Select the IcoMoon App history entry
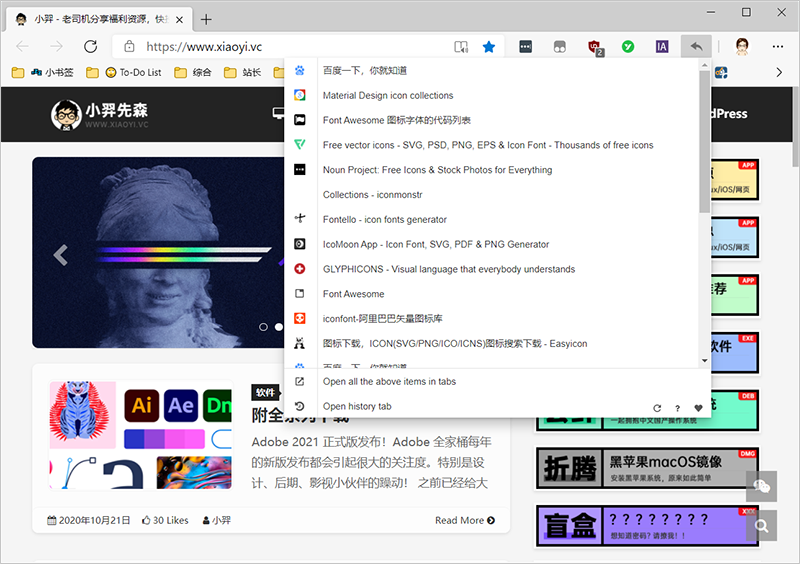The width and height of the screenshot is (800, 564). 435,244
